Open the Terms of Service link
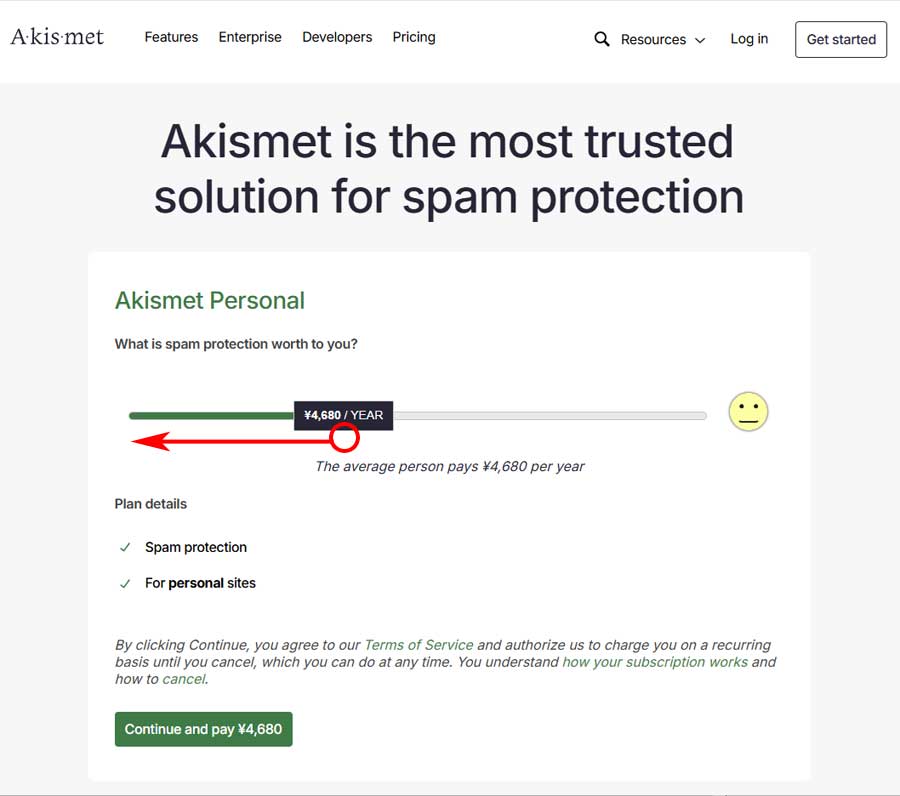The height and width of the screenshot is (796, 900). (x=418, y=644)
